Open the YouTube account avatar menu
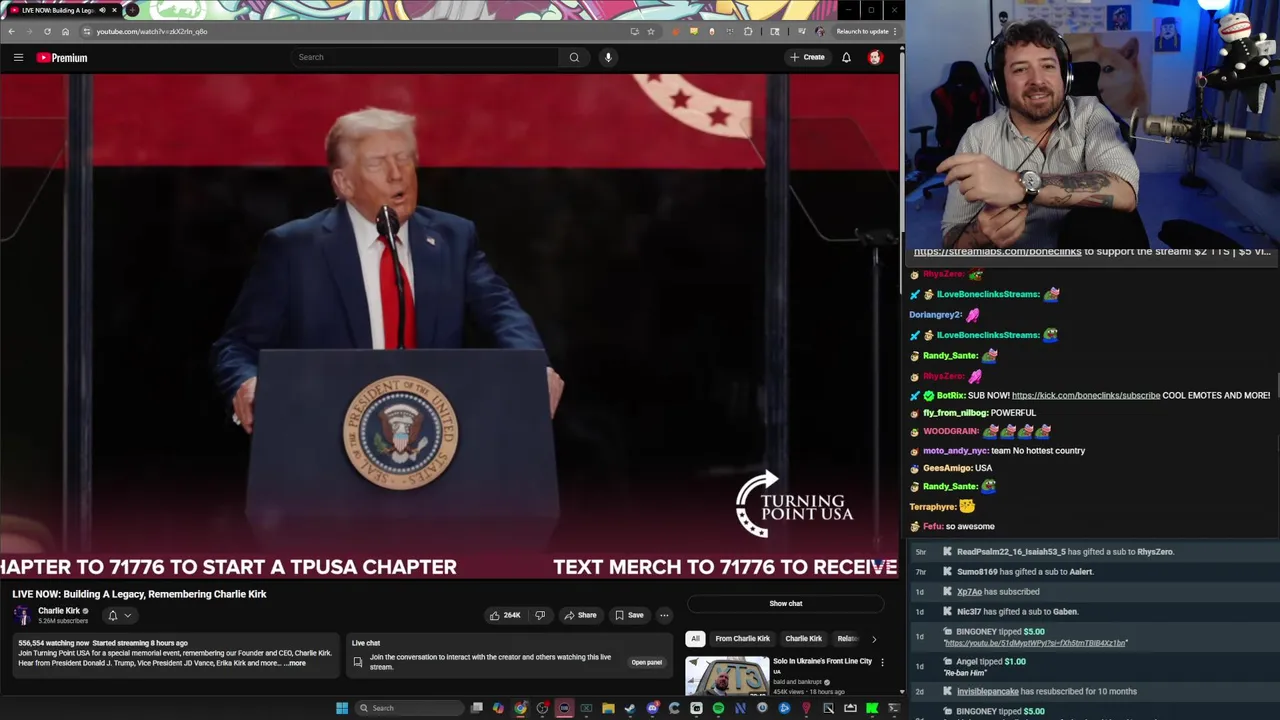Screen dimensions: 1280x720 875,57
